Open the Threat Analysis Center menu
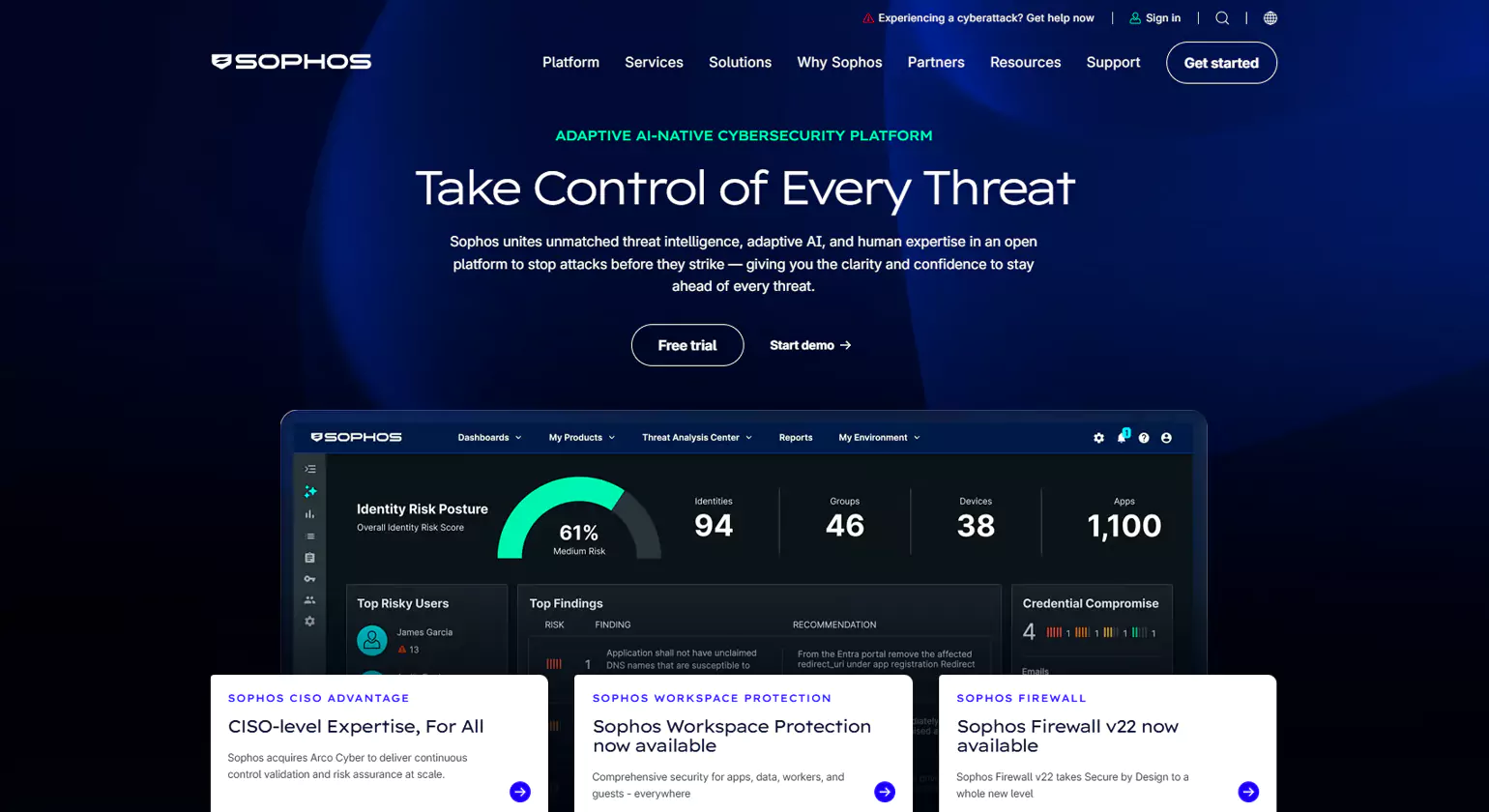Viewport: 1489px width, 812px height. (x=696, y=437)
